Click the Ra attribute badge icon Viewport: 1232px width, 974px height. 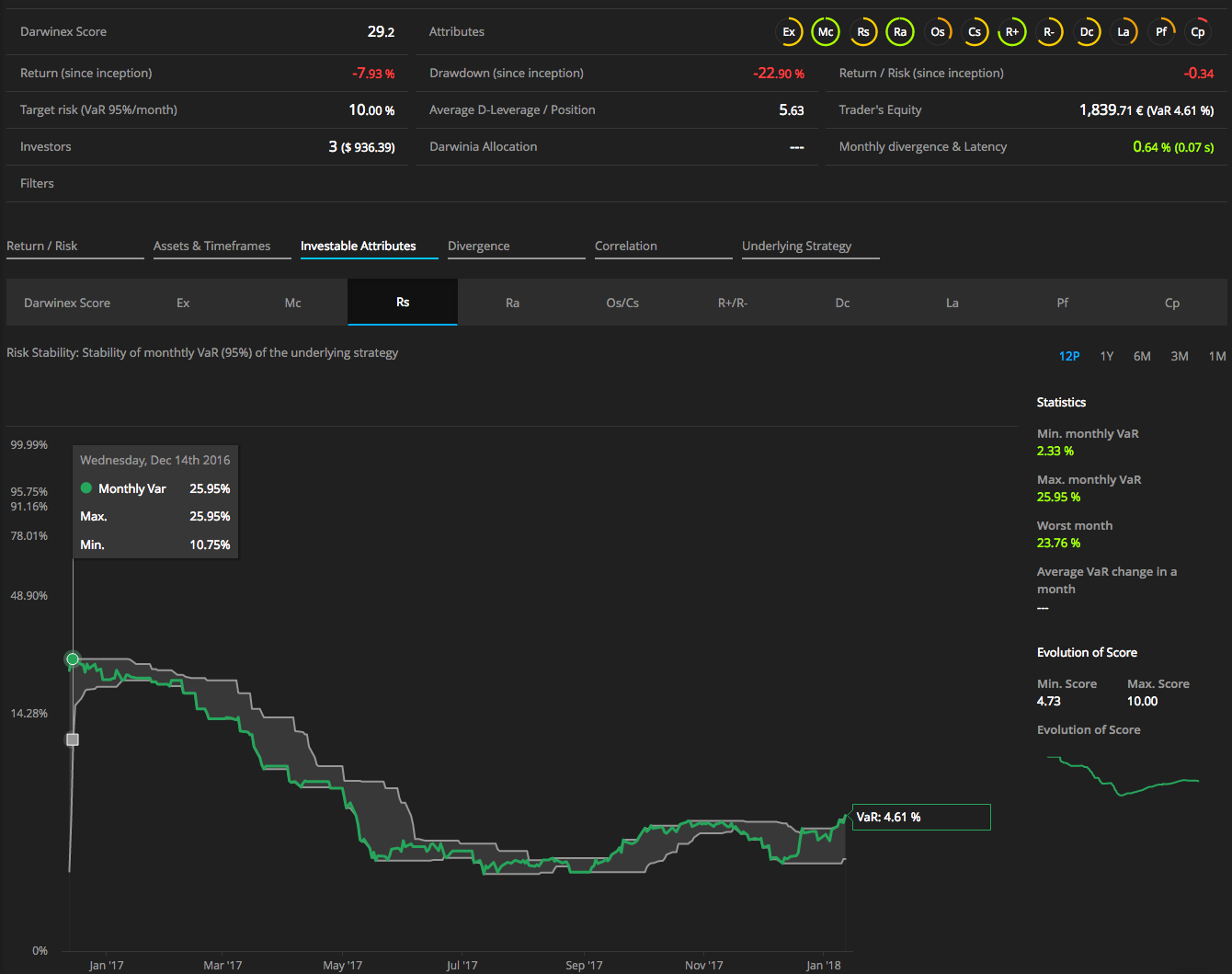(x=900, y=31)
